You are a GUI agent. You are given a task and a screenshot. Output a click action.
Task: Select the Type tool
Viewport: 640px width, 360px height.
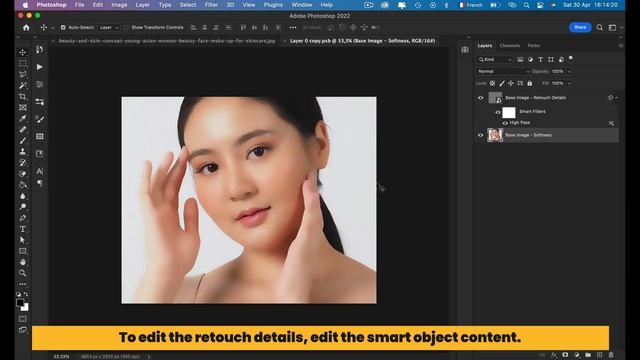tap(23, 229)
